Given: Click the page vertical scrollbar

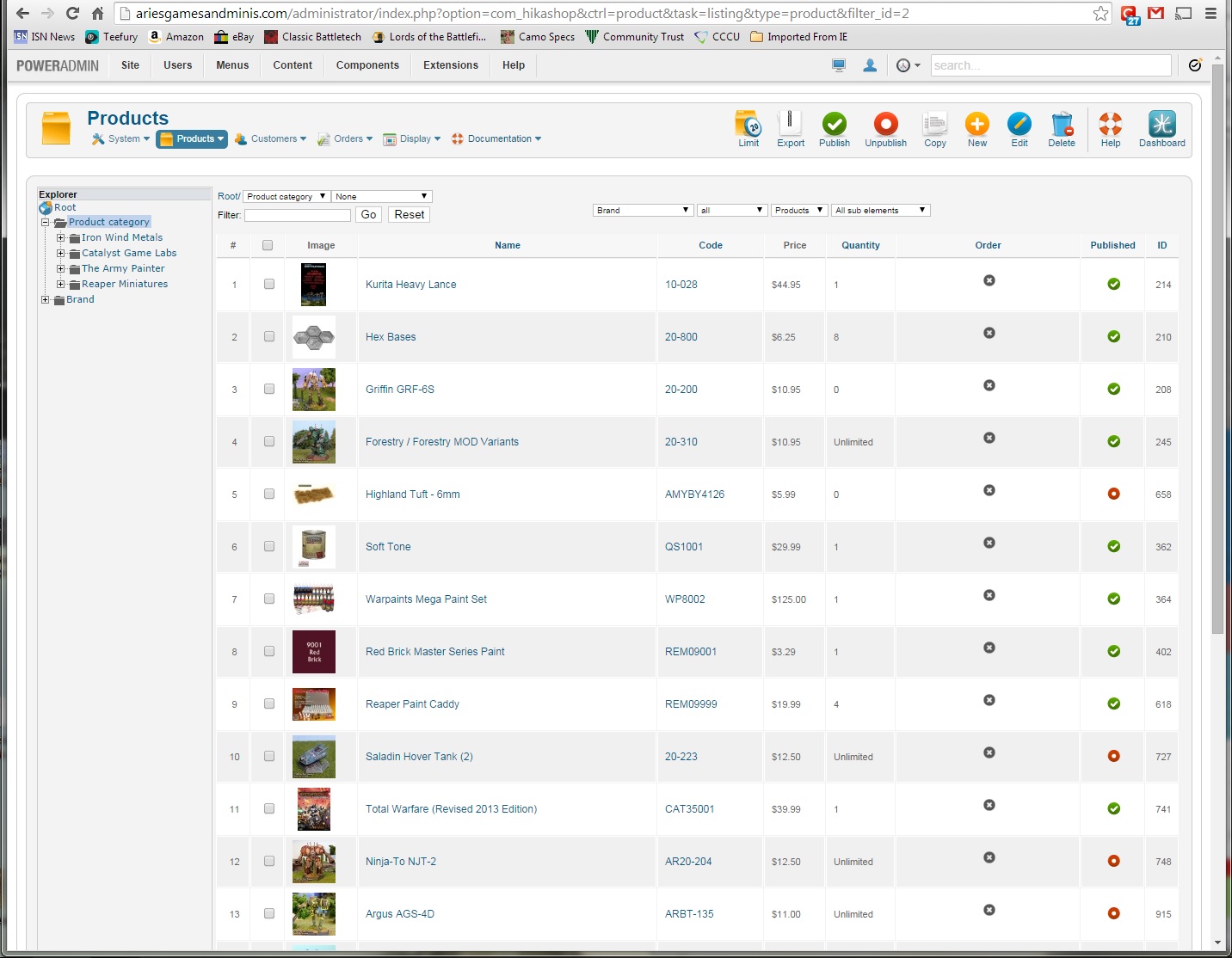Looking at the screenshot, I should [1217, 344].
